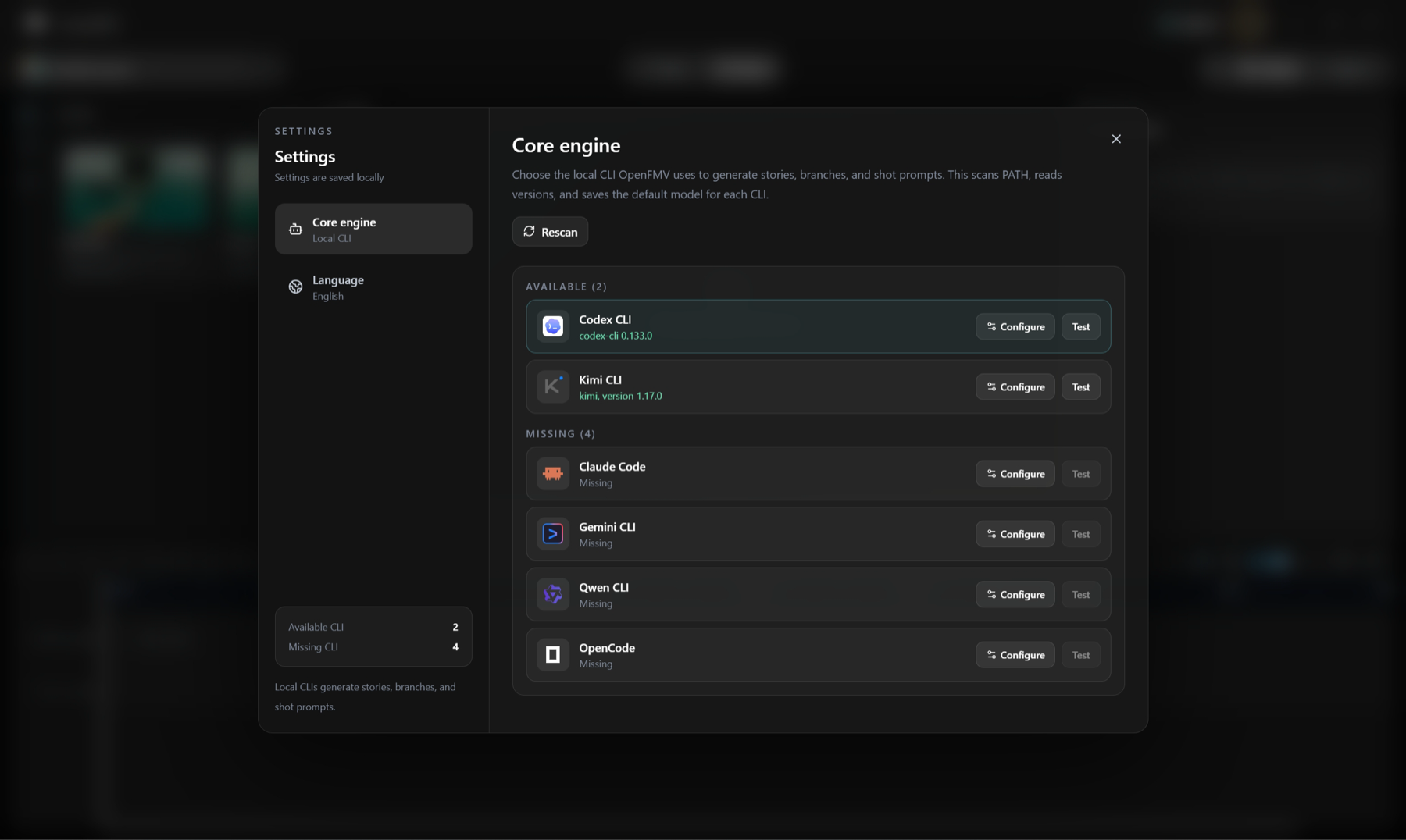Click the Kimi CLI logo icon
This screenshot has height=840, width=1406.
click(x=552, y=386)
